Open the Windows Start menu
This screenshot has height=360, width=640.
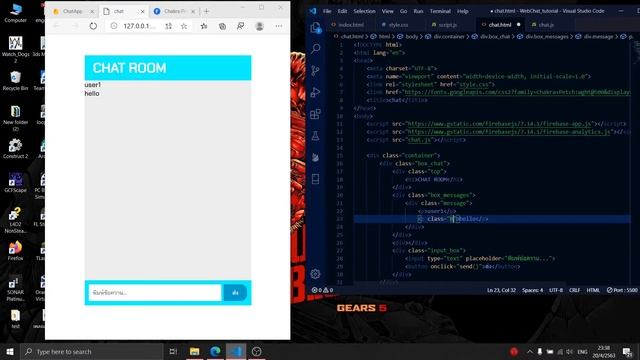(10, 351)
